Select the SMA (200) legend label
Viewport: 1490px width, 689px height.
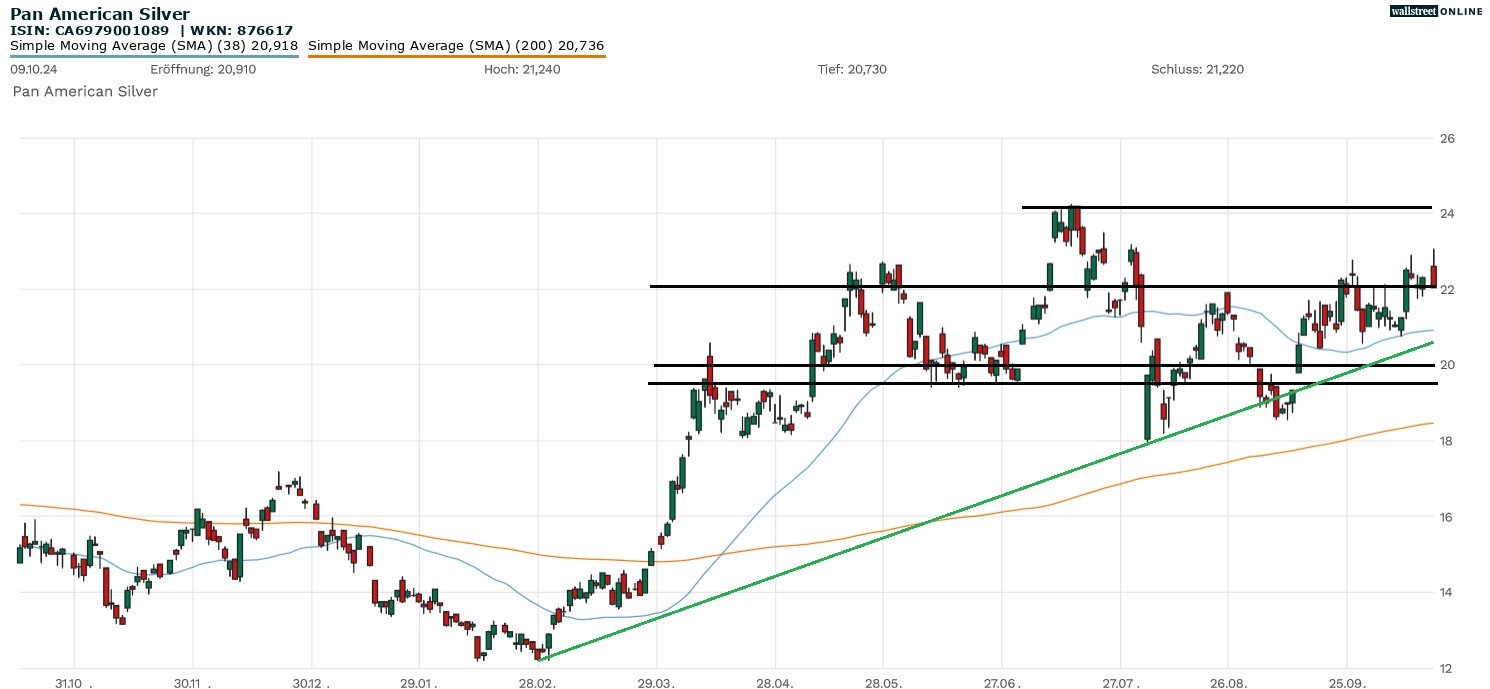456,46
